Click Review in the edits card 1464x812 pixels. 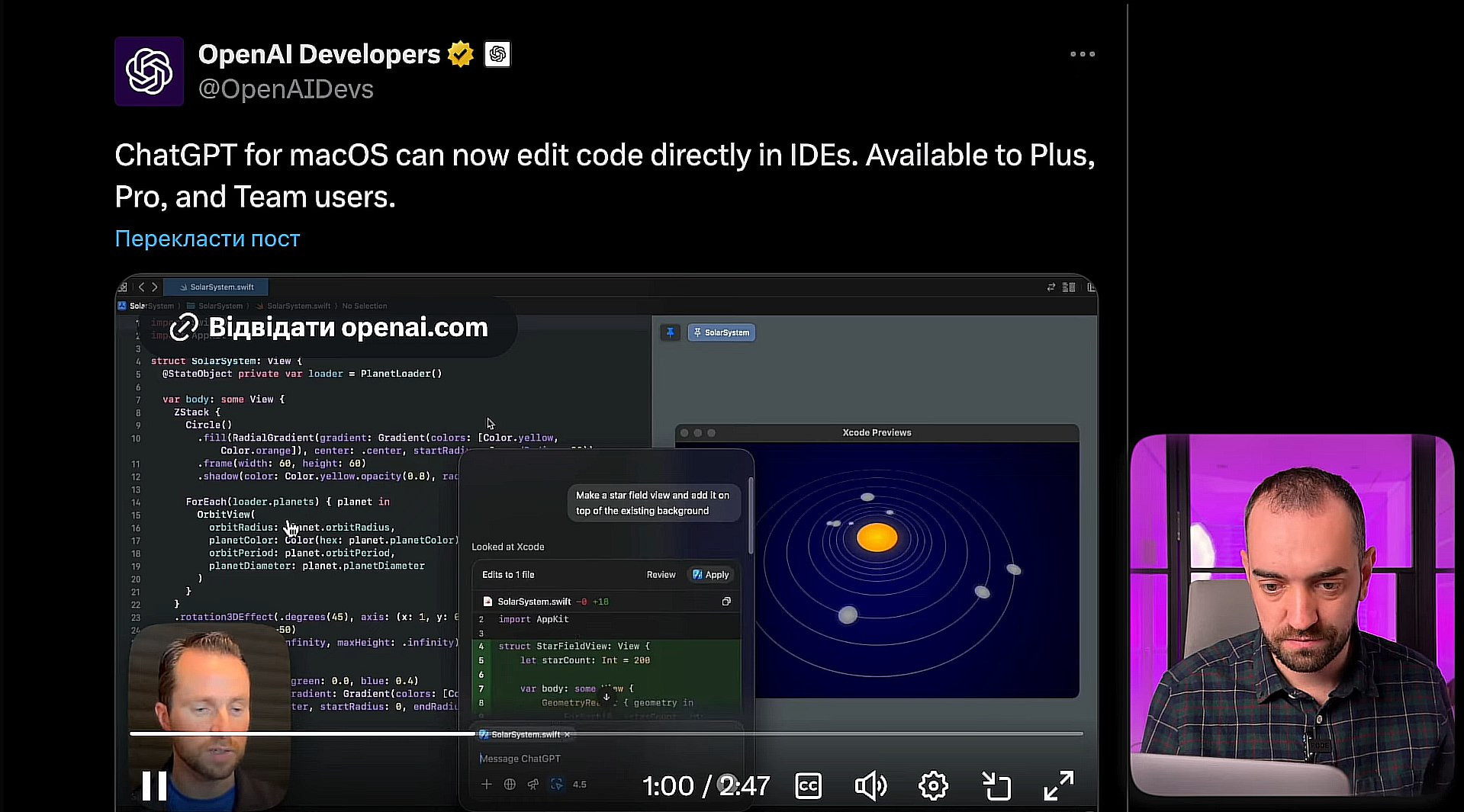[661, 575]
